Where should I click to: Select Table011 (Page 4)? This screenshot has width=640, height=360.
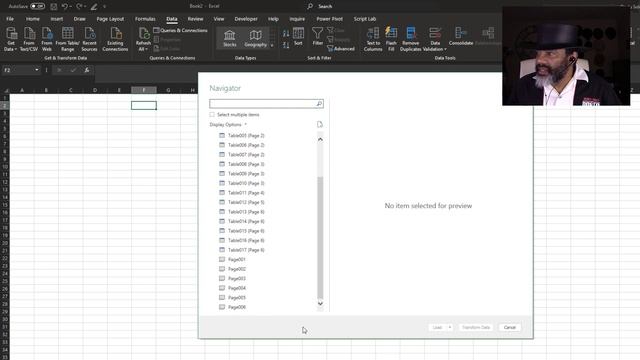[x=246, y=193]
